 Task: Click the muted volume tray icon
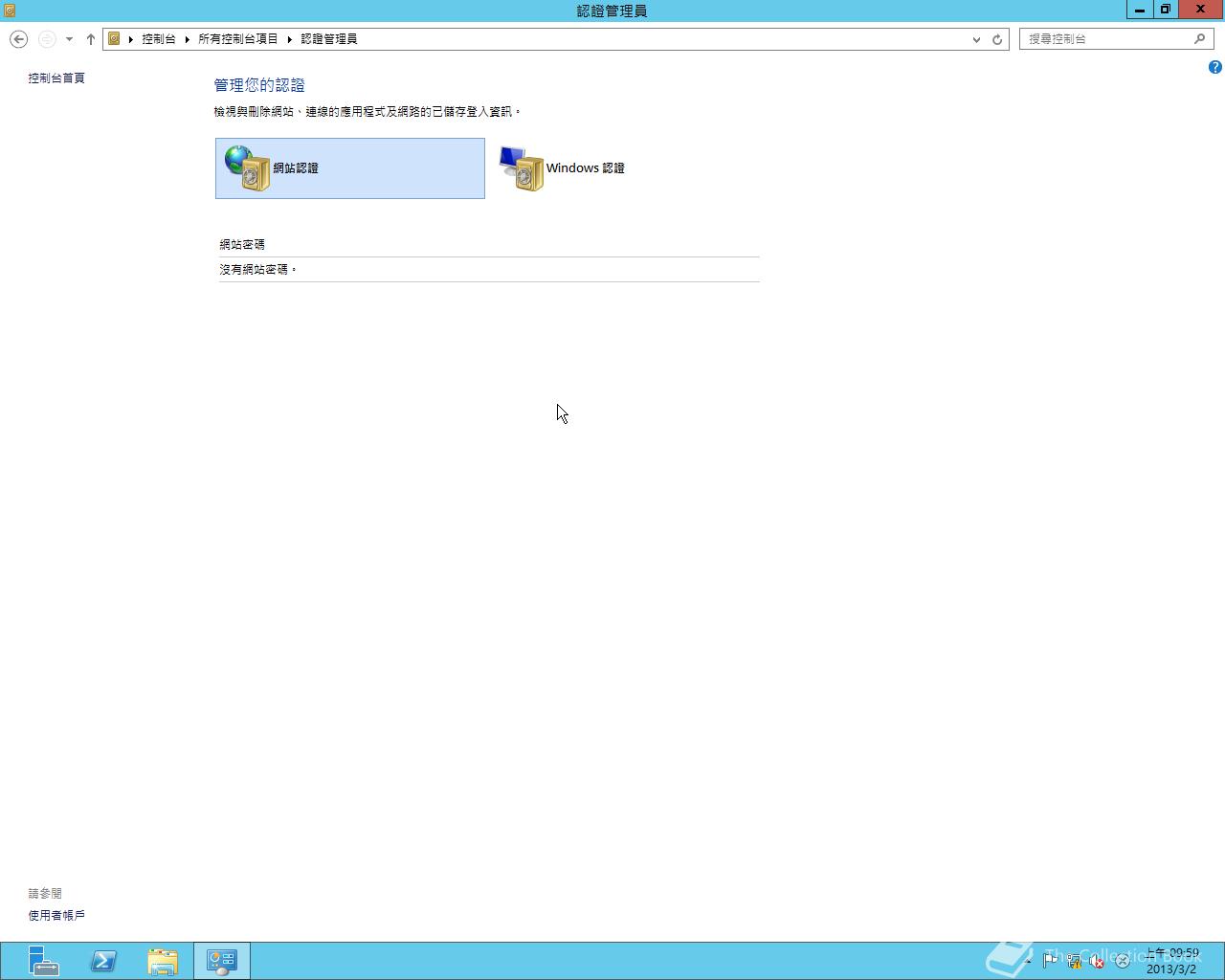click(1098, 961)
